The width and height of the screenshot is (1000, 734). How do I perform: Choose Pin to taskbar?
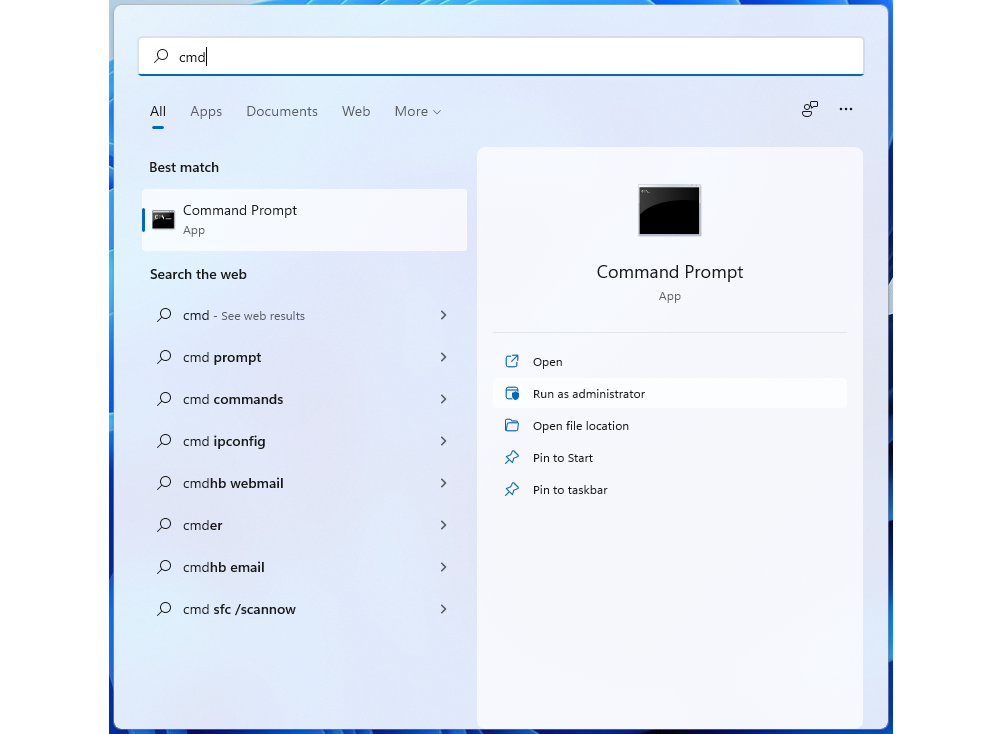[670, 489]
